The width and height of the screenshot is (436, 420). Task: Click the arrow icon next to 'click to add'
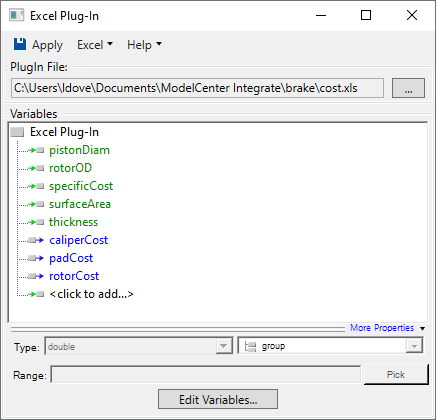[36, 294]
